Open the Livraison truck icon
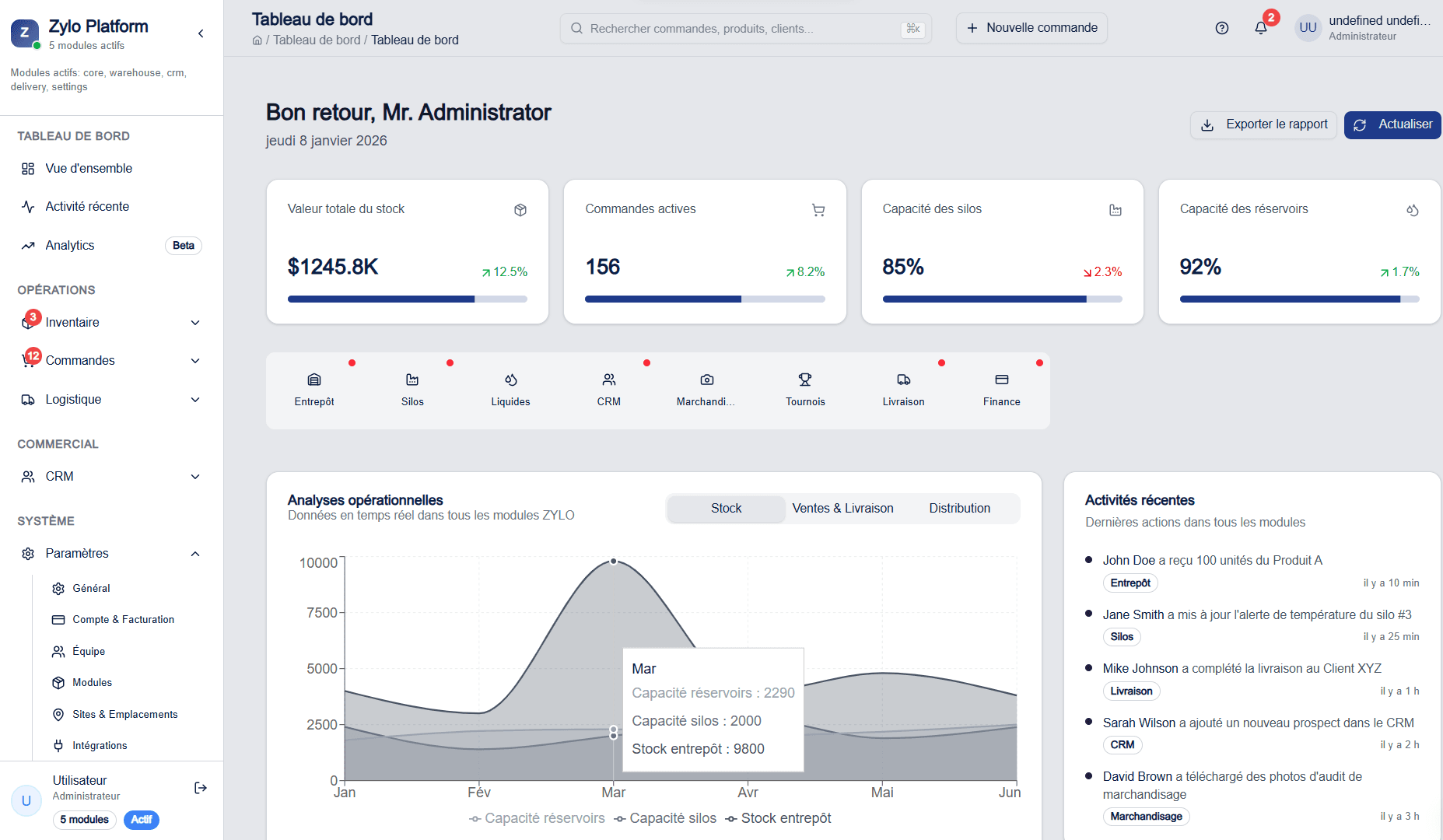 coord(903,380)
